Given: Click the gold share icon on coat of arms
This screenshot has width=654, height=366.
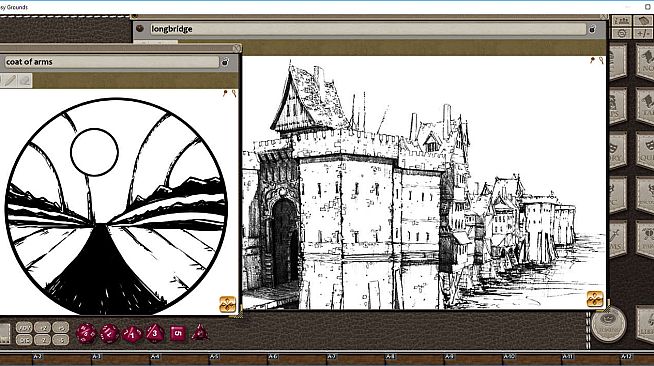Looking at the screenshot, I should (227, 304).
